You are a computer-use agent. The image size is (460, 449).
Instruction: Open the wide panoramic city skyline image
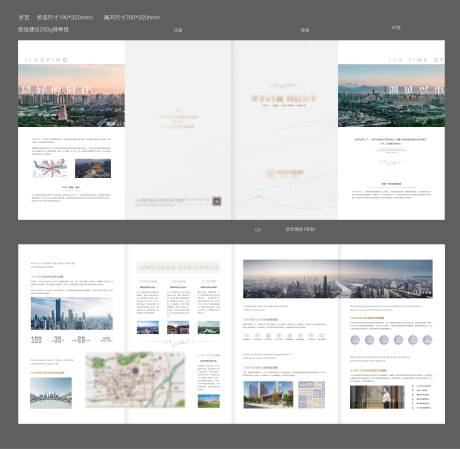pyautogui.click(x=338, y=279)
